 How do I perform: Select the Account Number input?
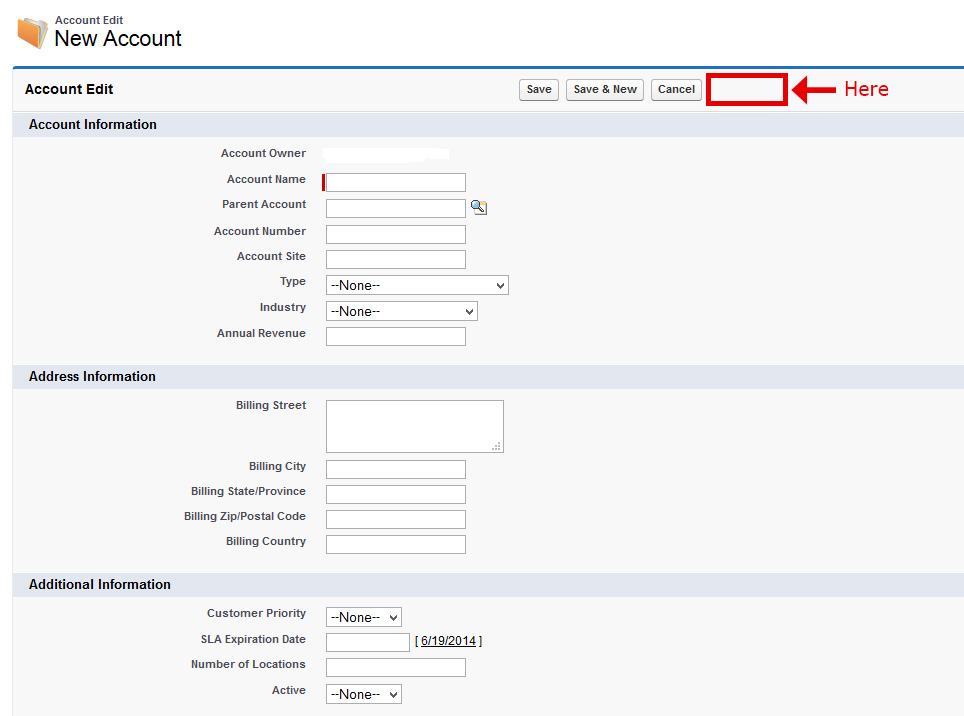[396, 234]
